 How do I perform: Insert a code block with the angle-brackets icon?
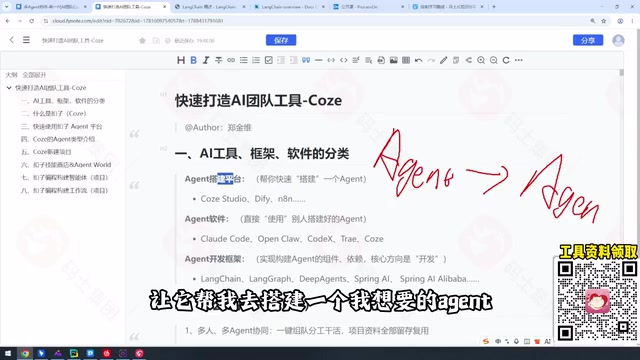[x=344, y=60]
